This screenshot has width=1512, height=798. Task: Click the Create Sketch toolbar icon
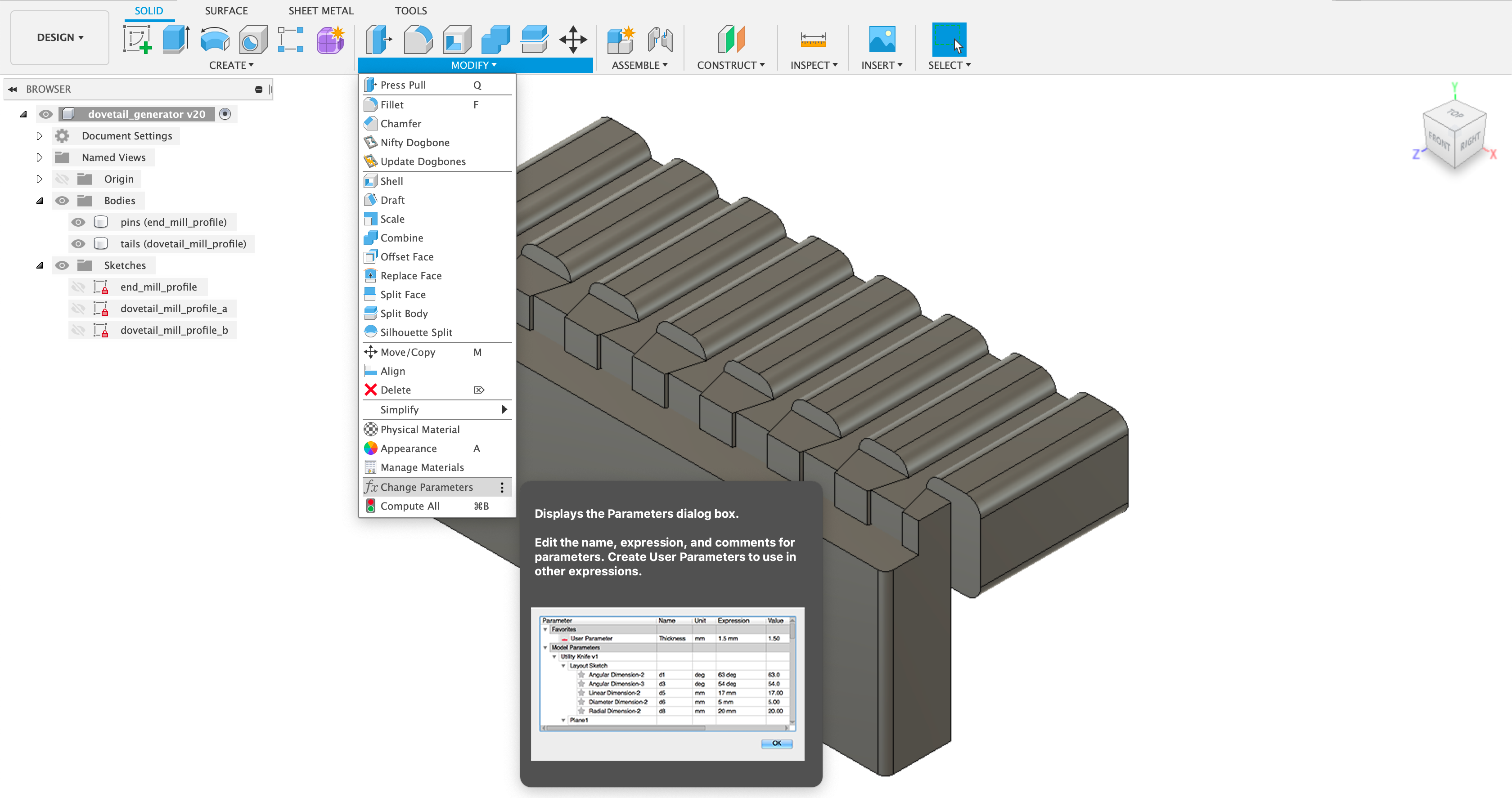point(137,40)
